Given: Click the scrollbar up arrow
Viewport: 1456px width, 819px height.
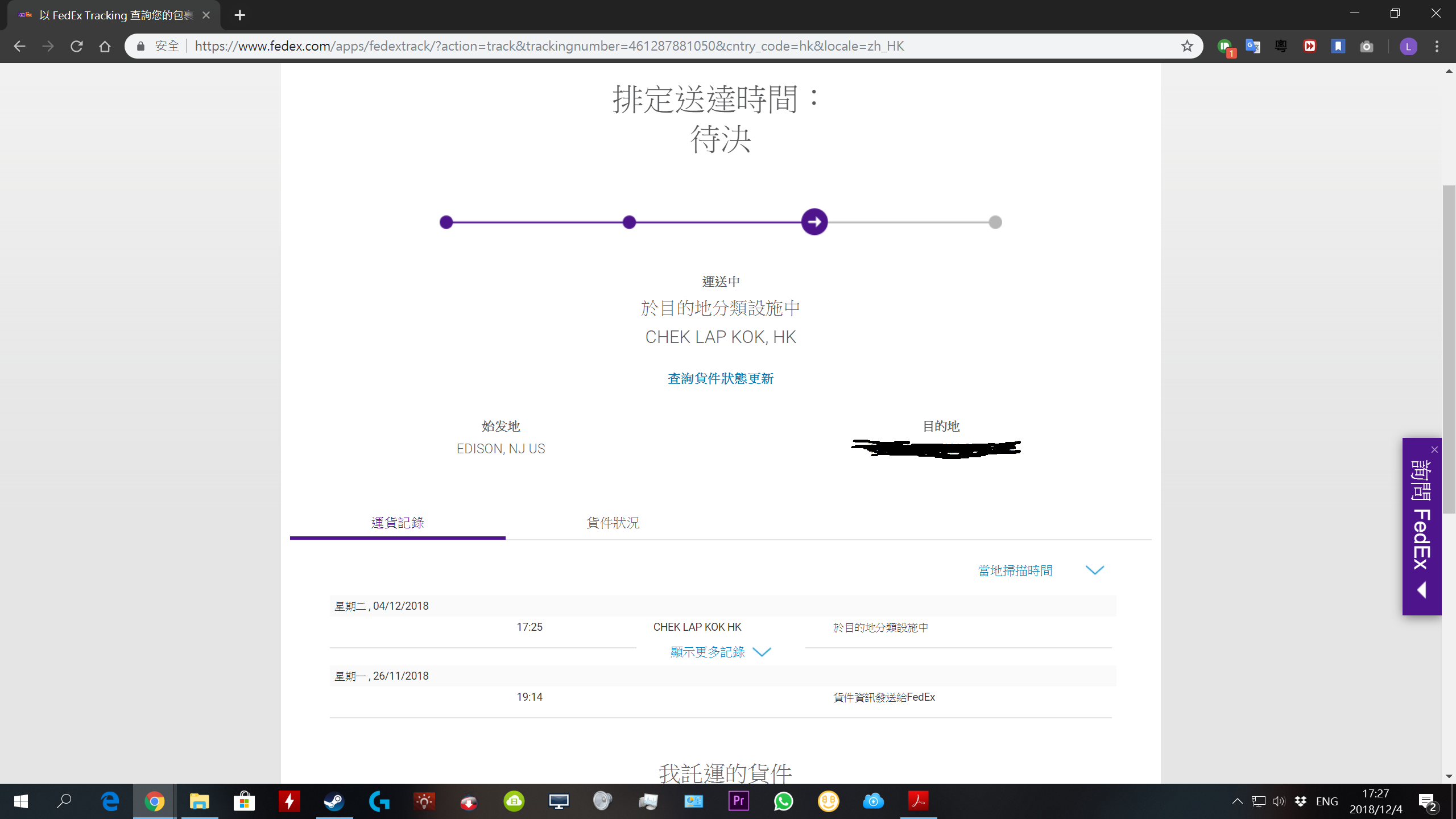Looking at the screenshot, I should tap(1449, 71).
